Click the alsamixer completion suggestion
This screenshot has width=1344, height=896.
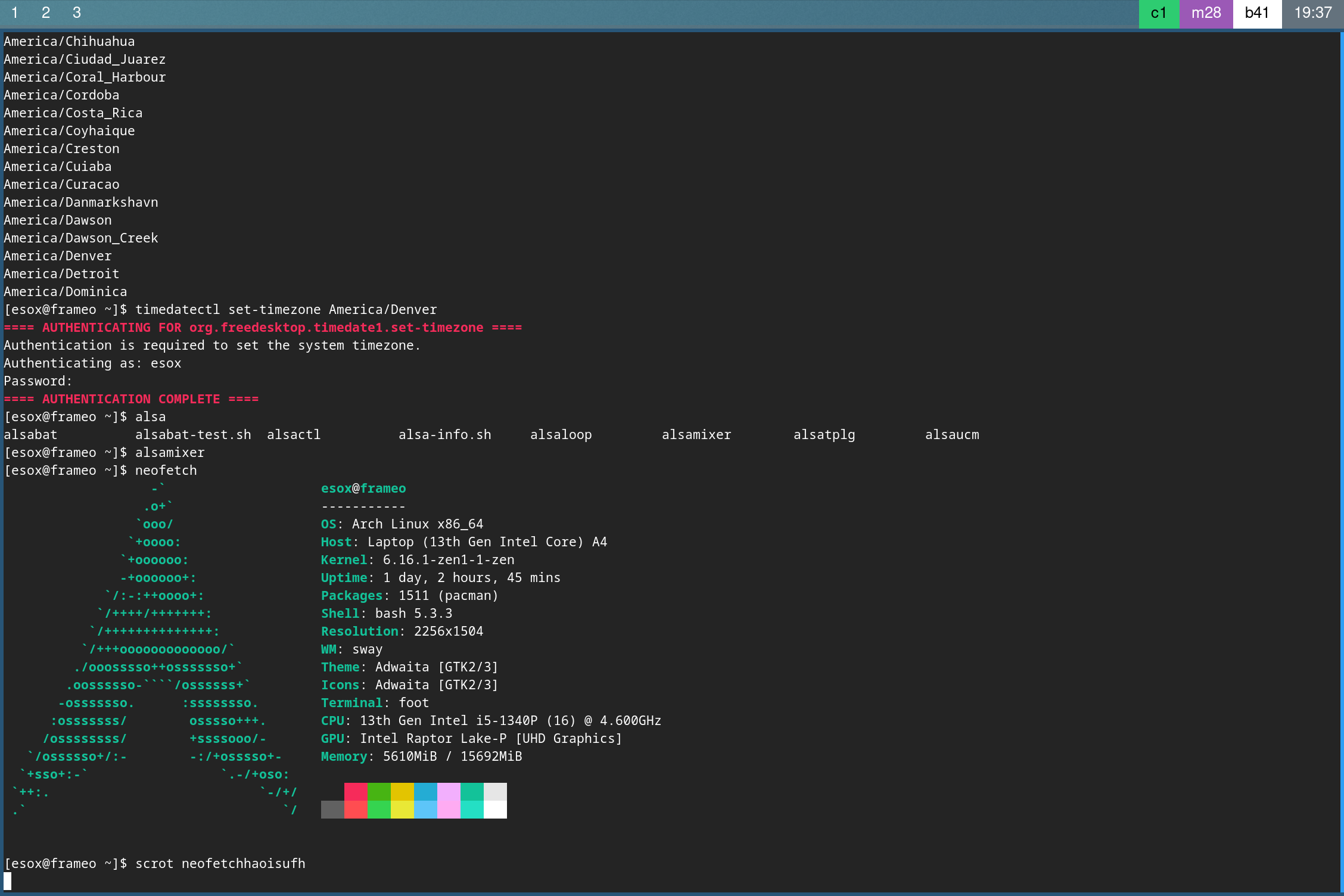coord(696,435)
